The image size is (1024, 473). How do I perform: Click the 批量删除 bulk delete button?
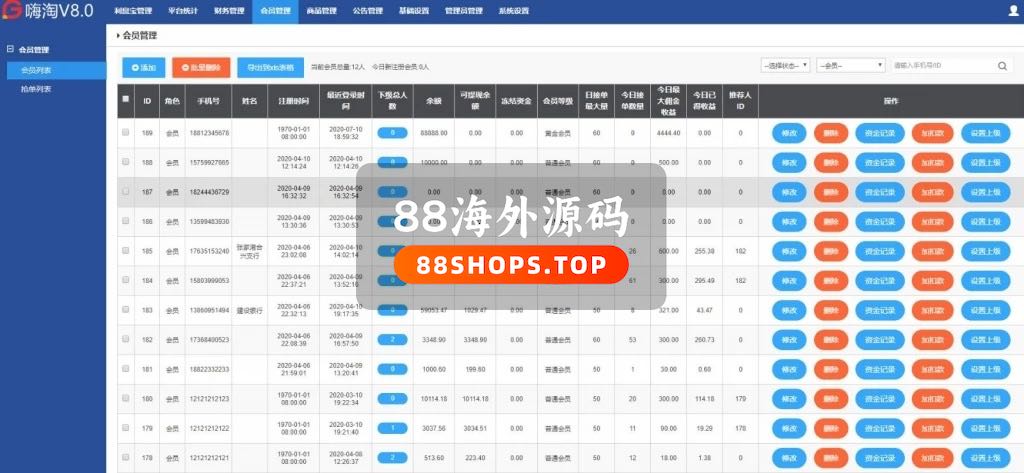point(201,67)
